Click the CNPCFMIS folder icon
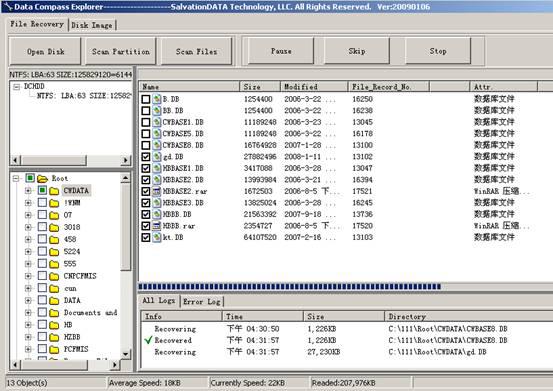The height and width of the screenshot is (391, 553). (x=54, y=276)
